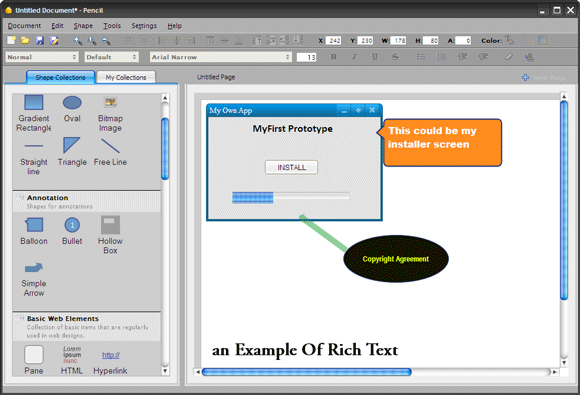Select the Simple Arrow shape
This screenshot has width=580, height=395.
pos(34,279)
